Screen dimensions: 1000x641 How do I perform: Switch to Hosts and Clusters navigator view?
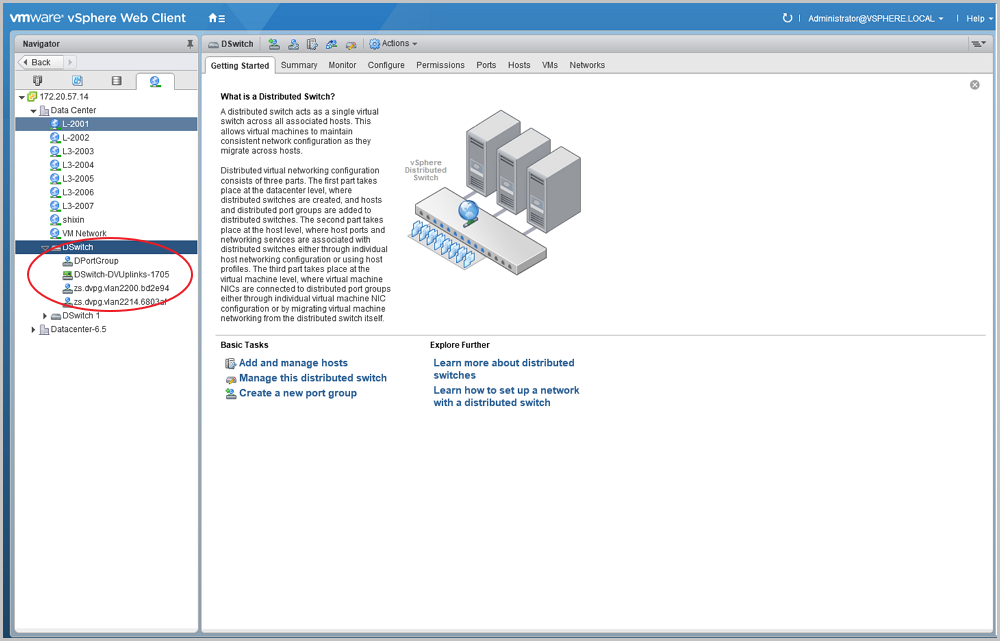[x=38, y=81]
